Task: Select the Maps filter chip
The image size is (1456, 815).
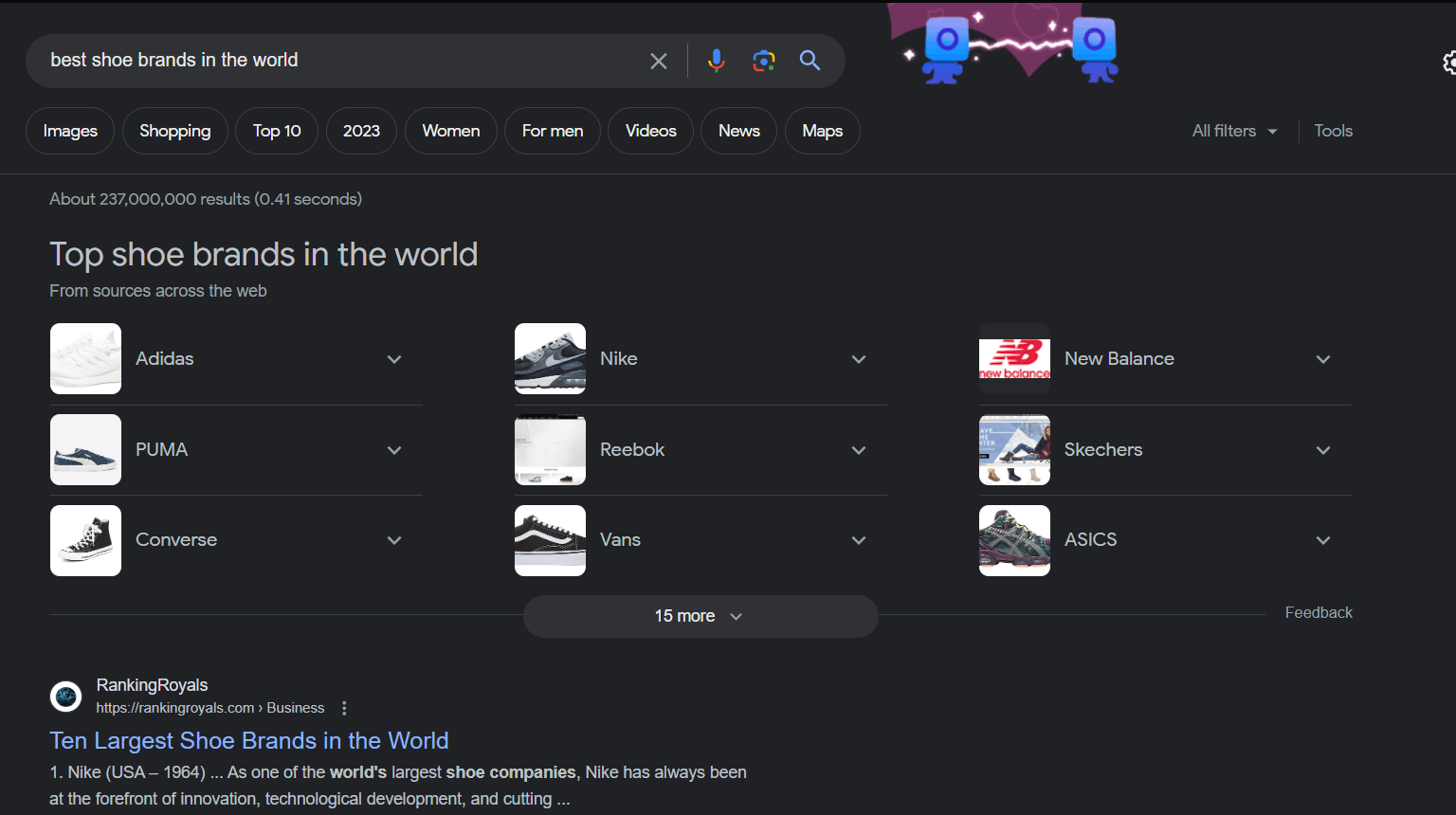Action: coord(823,131)
